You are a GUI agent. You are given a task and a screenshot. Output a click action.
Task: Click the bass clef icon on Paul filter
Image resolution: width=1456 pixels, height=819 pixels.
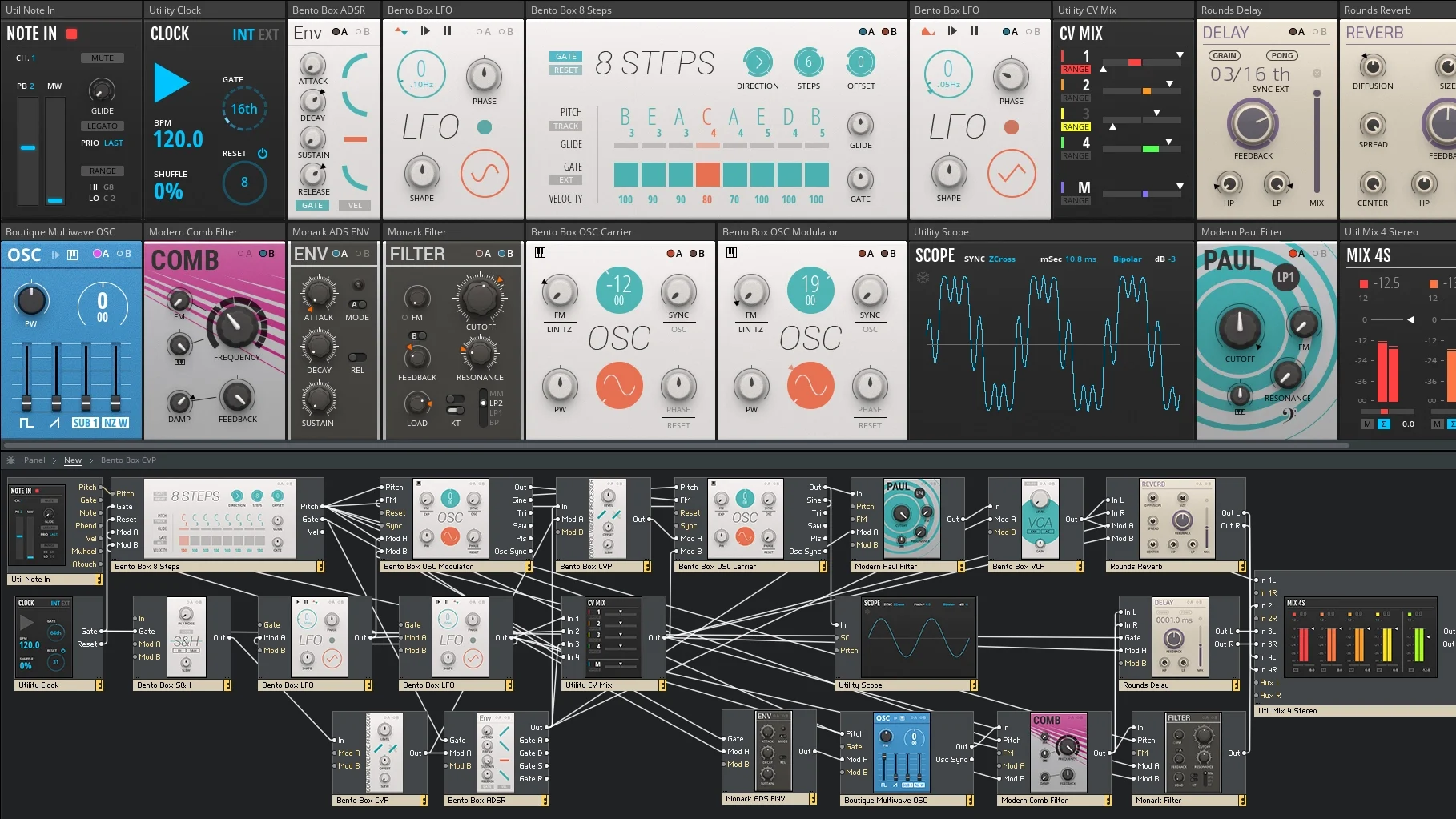click(1289, 413)
